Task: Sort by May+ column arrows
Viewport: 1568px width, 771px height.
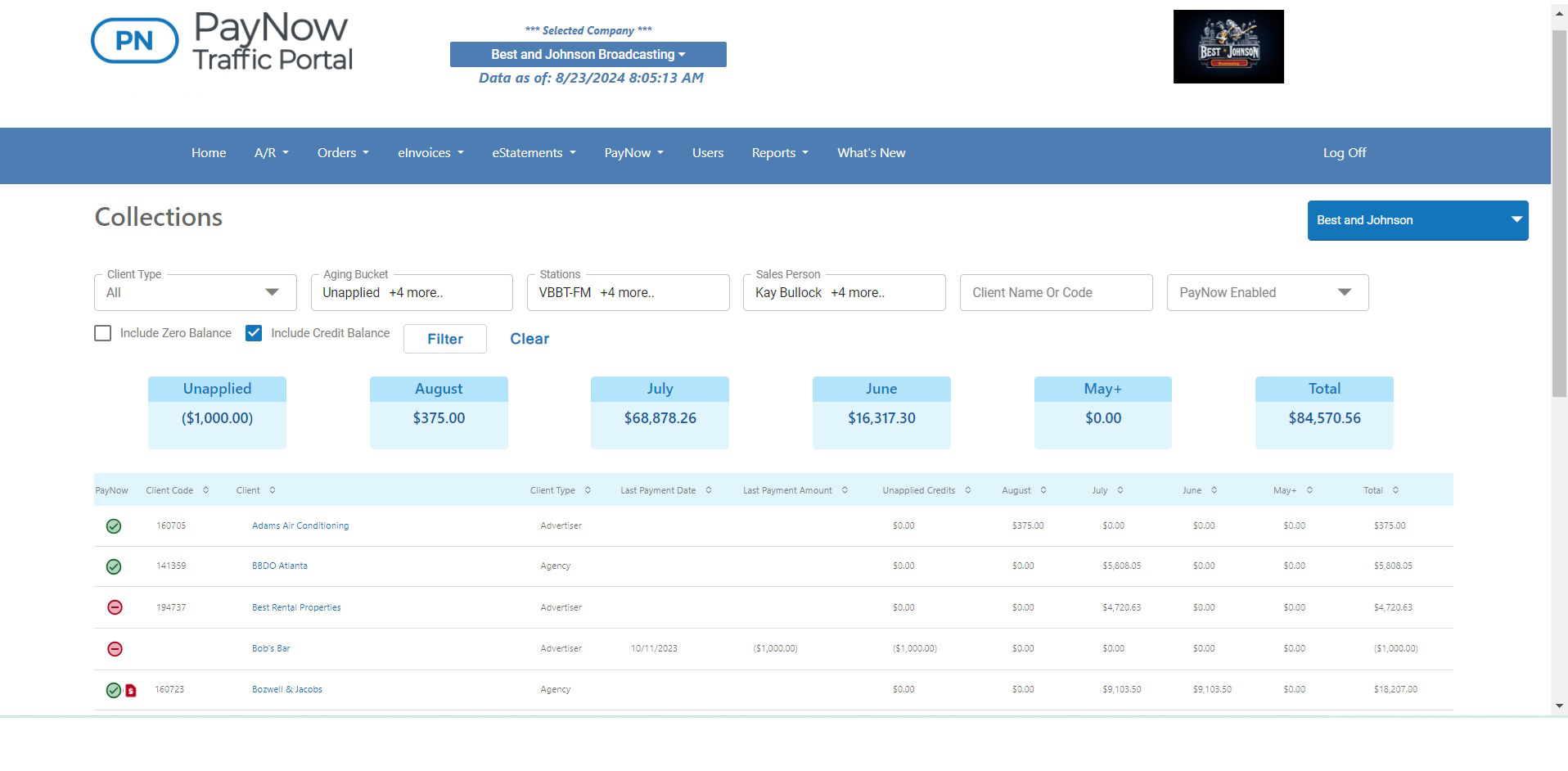Action: point(1309,490)
